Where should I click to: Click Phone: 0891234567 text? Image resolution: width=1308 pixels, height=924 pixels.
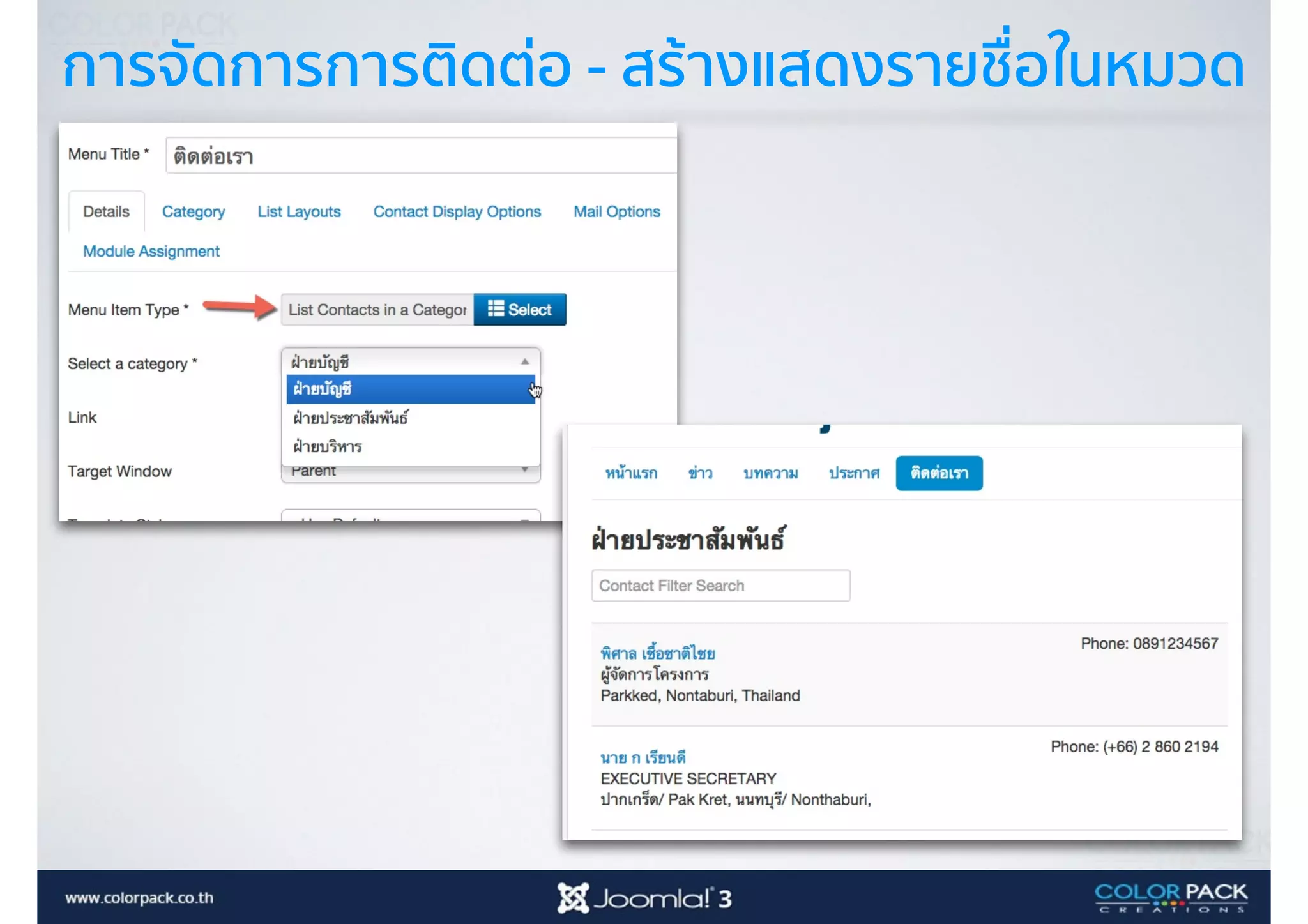pyautogui.click(x=1149, y=643)
